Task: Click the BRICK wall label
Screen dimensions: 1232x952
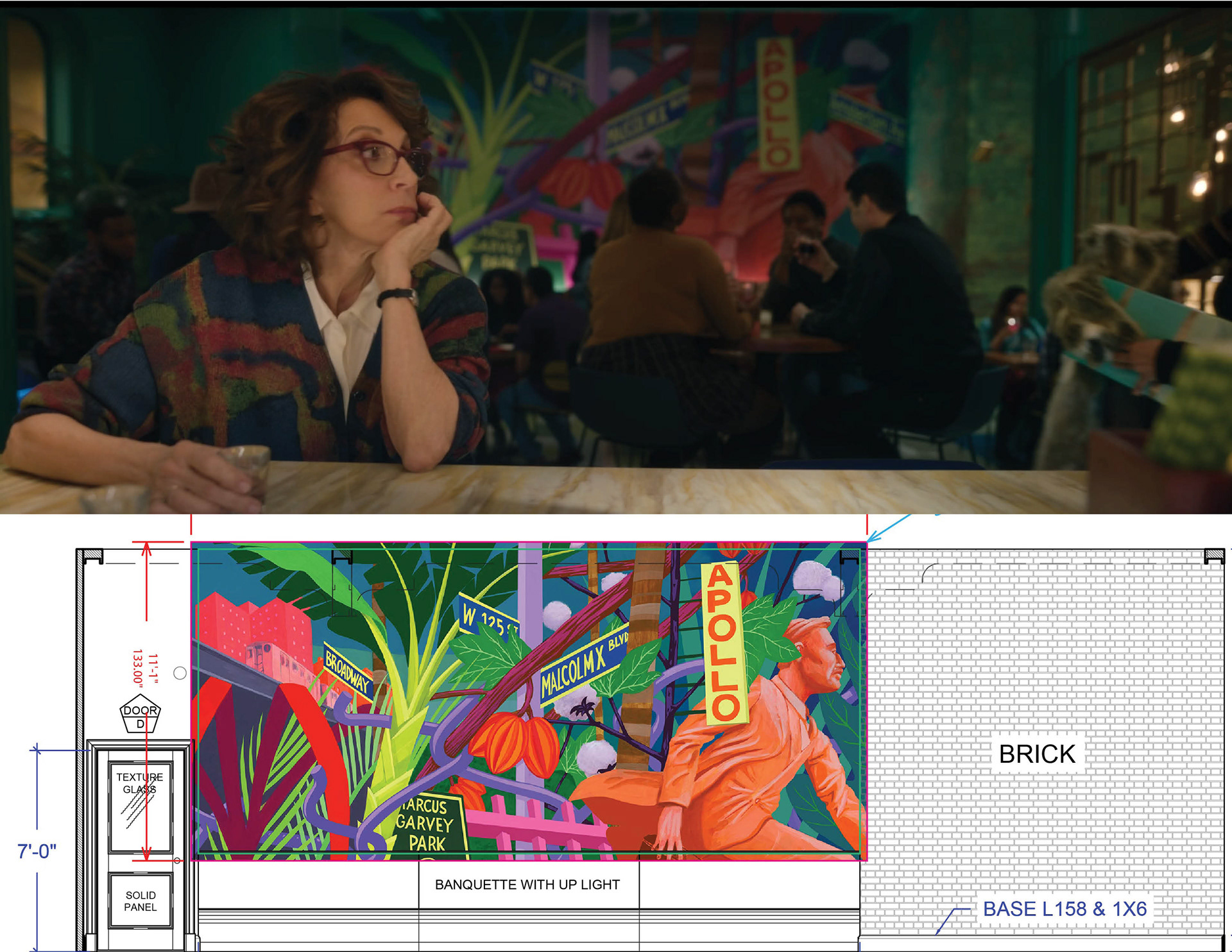Action: (1036, 754)
